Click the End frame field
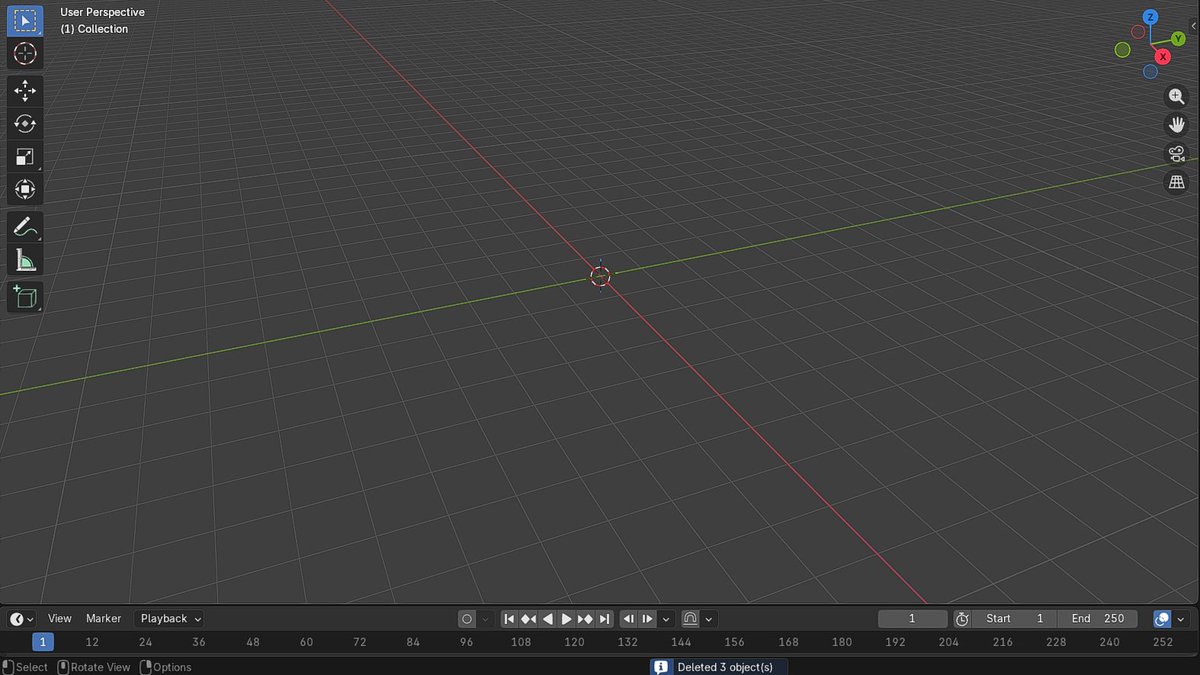The image size is (1200, 675). (1097, 619)
